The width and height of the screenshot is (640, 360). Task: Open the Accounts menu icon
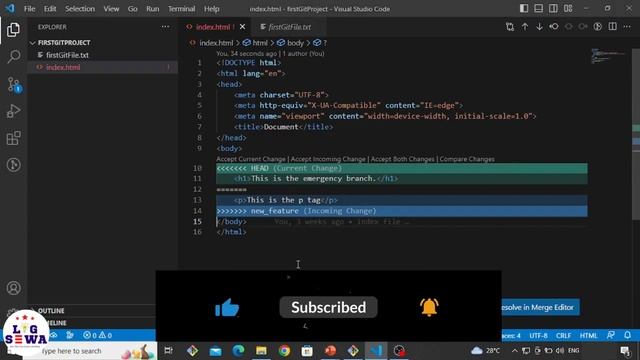pos(13,288)
